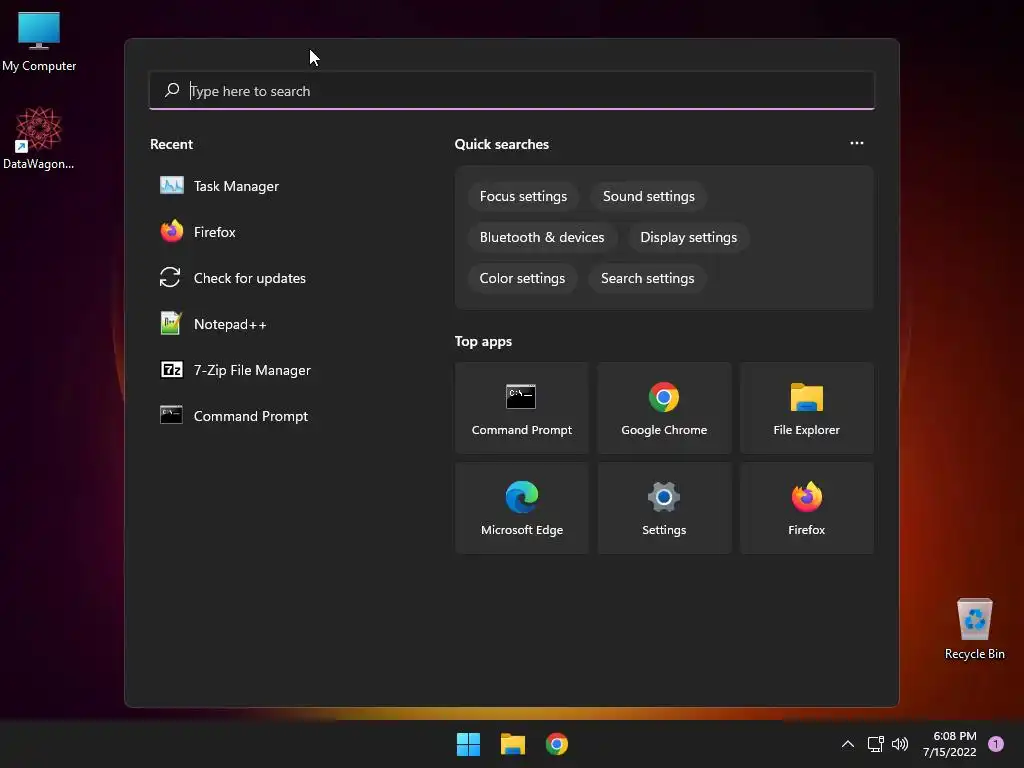Click the Search settings quick search
The width and height of the screenshot is (1024, 768).
click(647, 279)
